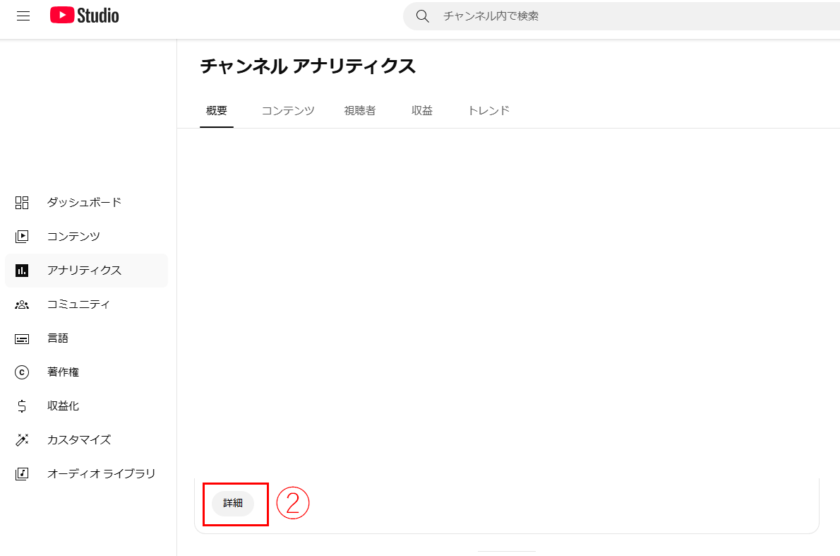Click the Customization magic wand icon
Image resolution: width=840 pixels, height=556 pixels.
[22, 440]
